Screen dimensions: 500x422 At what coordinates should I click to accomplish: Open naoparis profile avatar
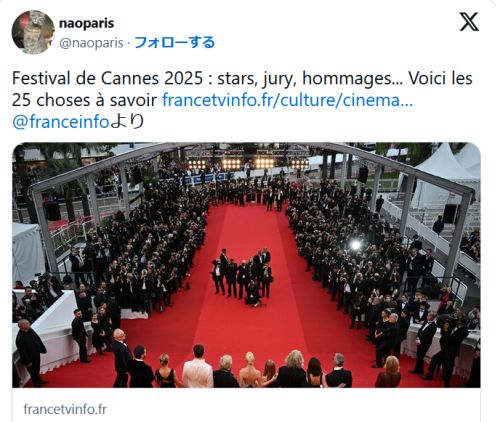[33, 32]
